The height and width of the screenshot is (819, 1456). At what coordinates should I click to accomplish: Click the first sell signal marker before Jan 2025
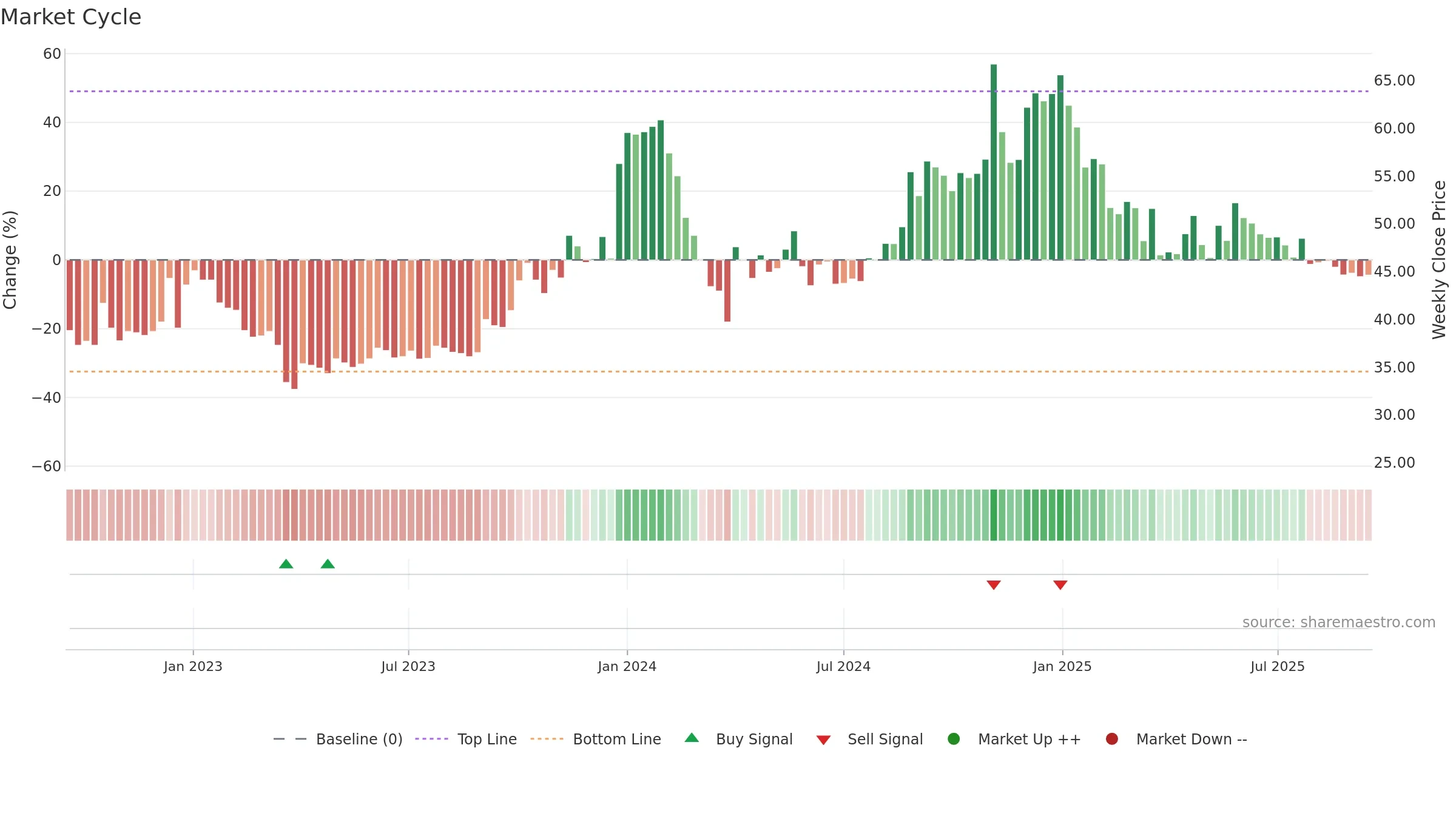tap(994, 585)
